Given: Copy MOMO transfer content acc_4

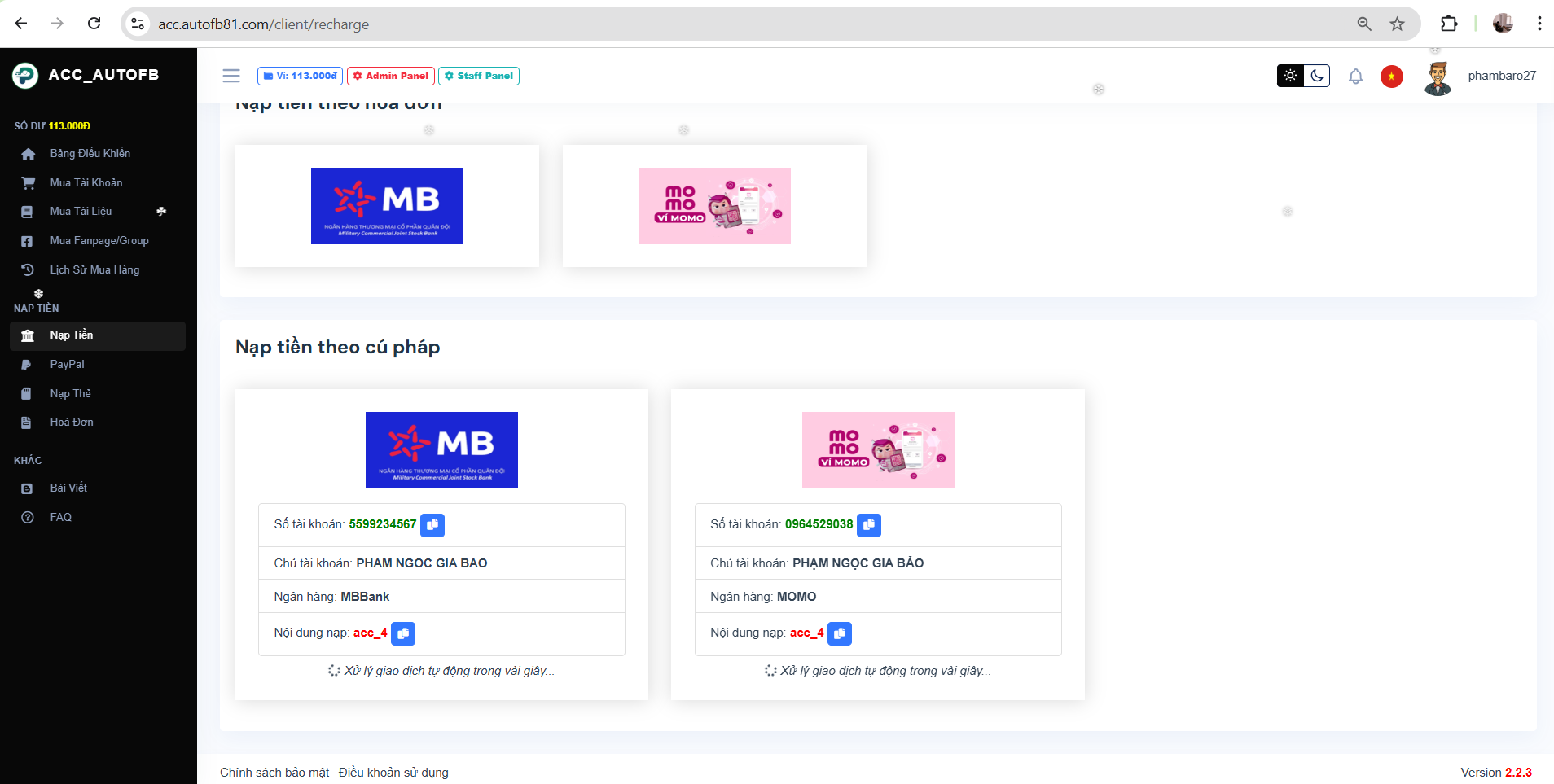Looking at the screenshot, I should 840,633.
